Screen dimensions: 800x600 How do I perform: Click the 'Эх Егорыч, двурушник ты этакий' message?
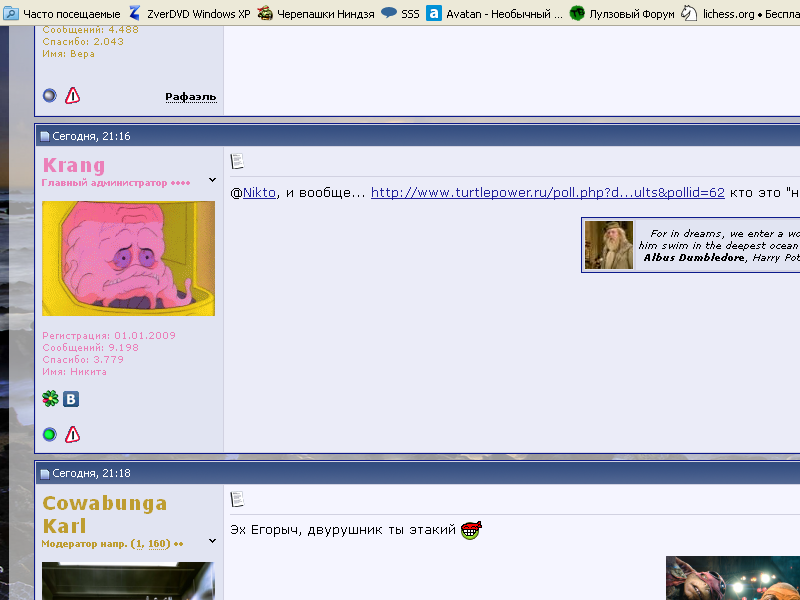[343, 530]
